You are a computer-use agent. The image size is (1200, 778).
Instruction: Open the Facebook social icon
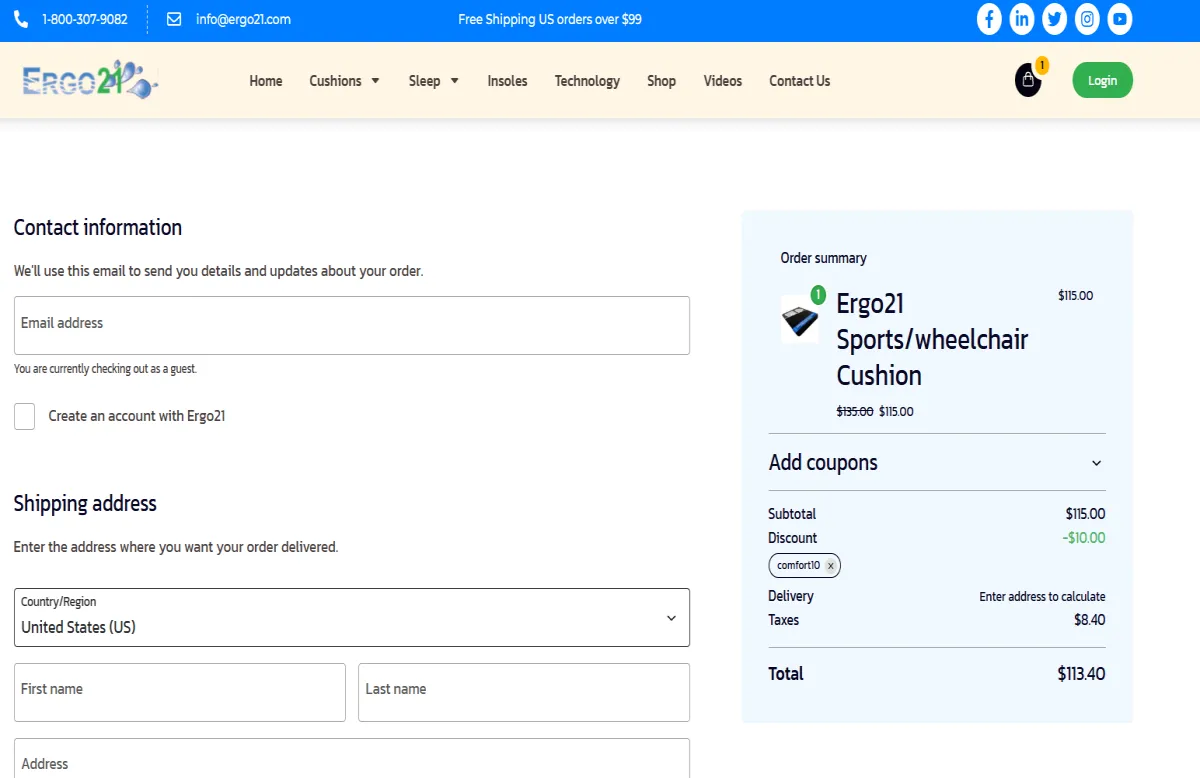[989, 19]
